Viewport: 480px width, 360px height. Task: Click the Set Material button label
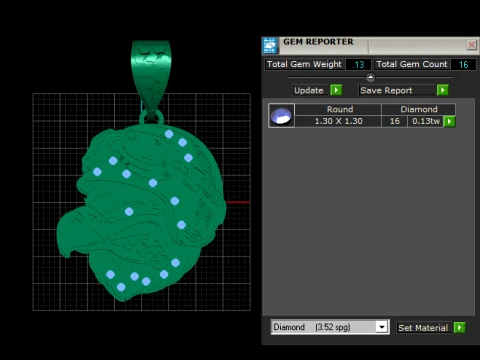423,328
